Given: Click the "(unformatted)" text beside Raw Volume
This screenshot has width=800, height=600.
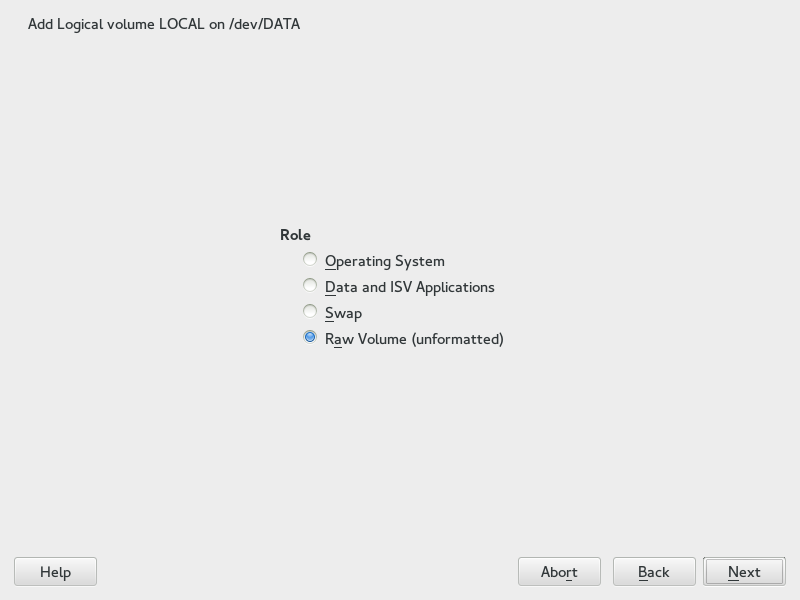Looking at the screenshot, I should point(457,339).
